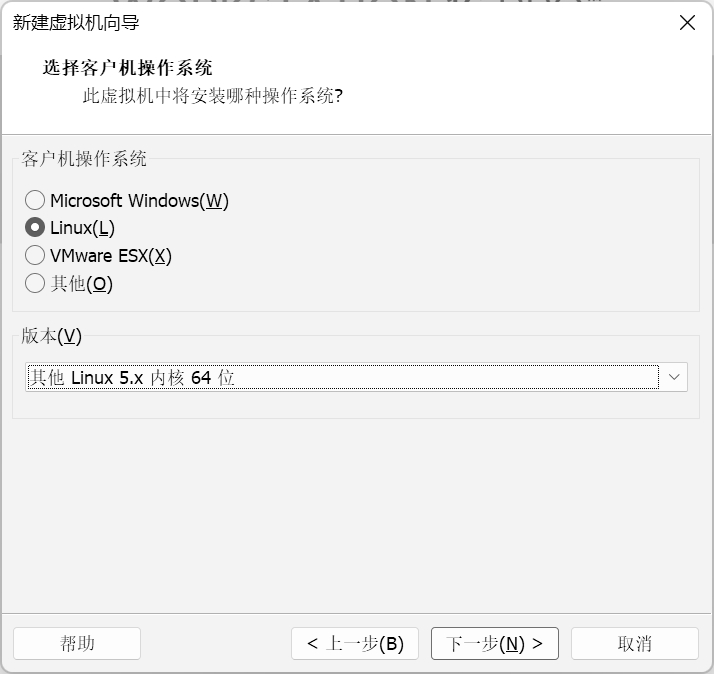Viewport: 714px width, 674px height.
Task: Click the 其他 Linux 5.x 内核 64 位 combo box
Action: tap(342, 377)
